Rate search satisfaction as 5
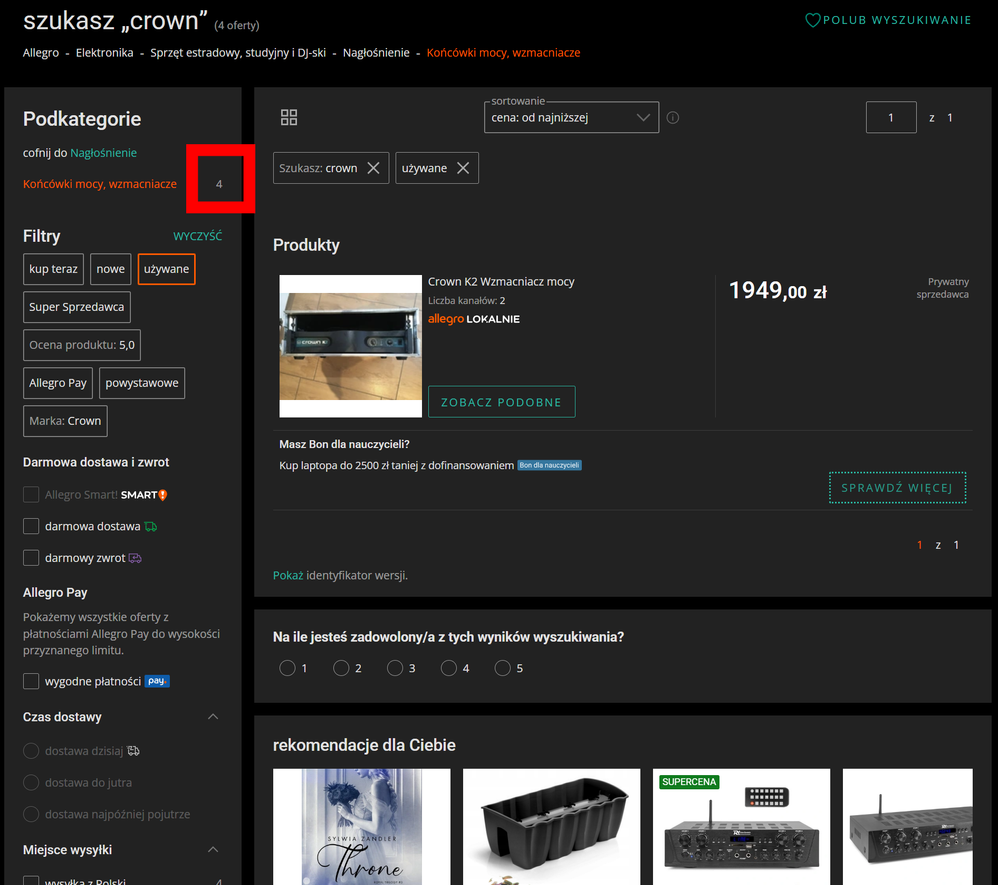 coord(503,668)
